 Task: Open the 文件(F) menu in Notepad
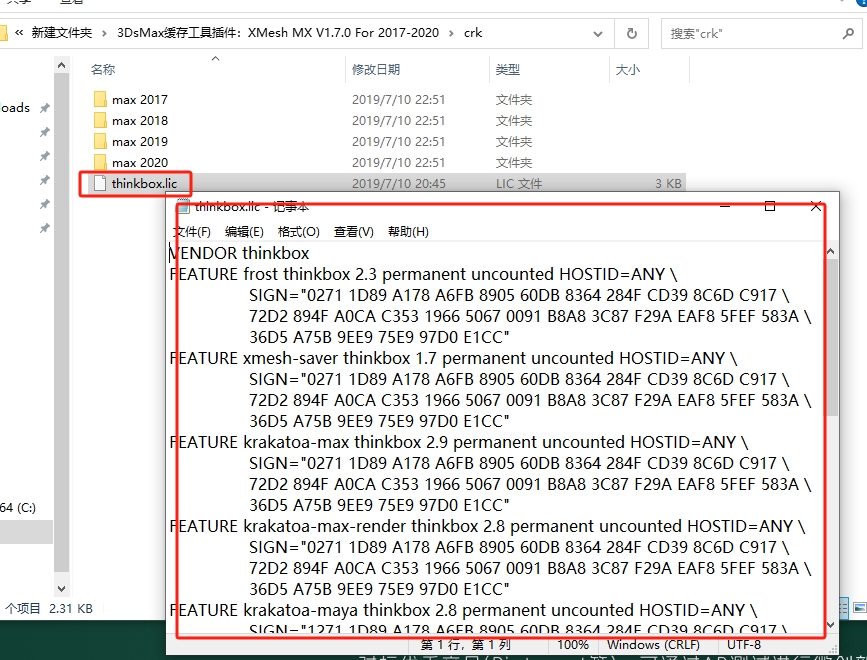point(191,232)
